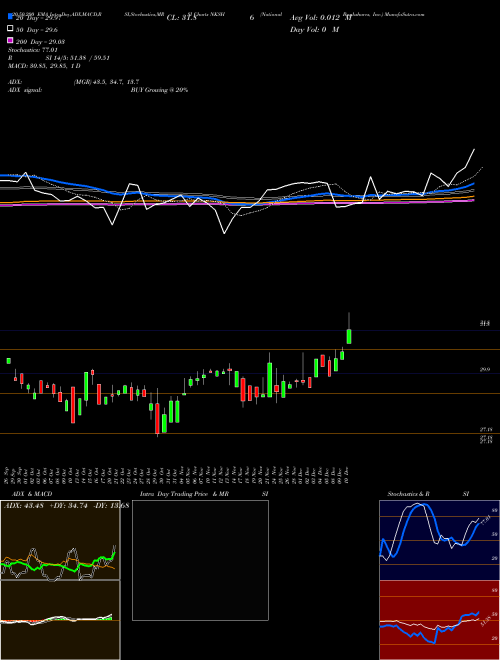The image size is (500, 660).
Task: Click the magenta 200 Day EMA legend swatch
Action: point(11,40)
